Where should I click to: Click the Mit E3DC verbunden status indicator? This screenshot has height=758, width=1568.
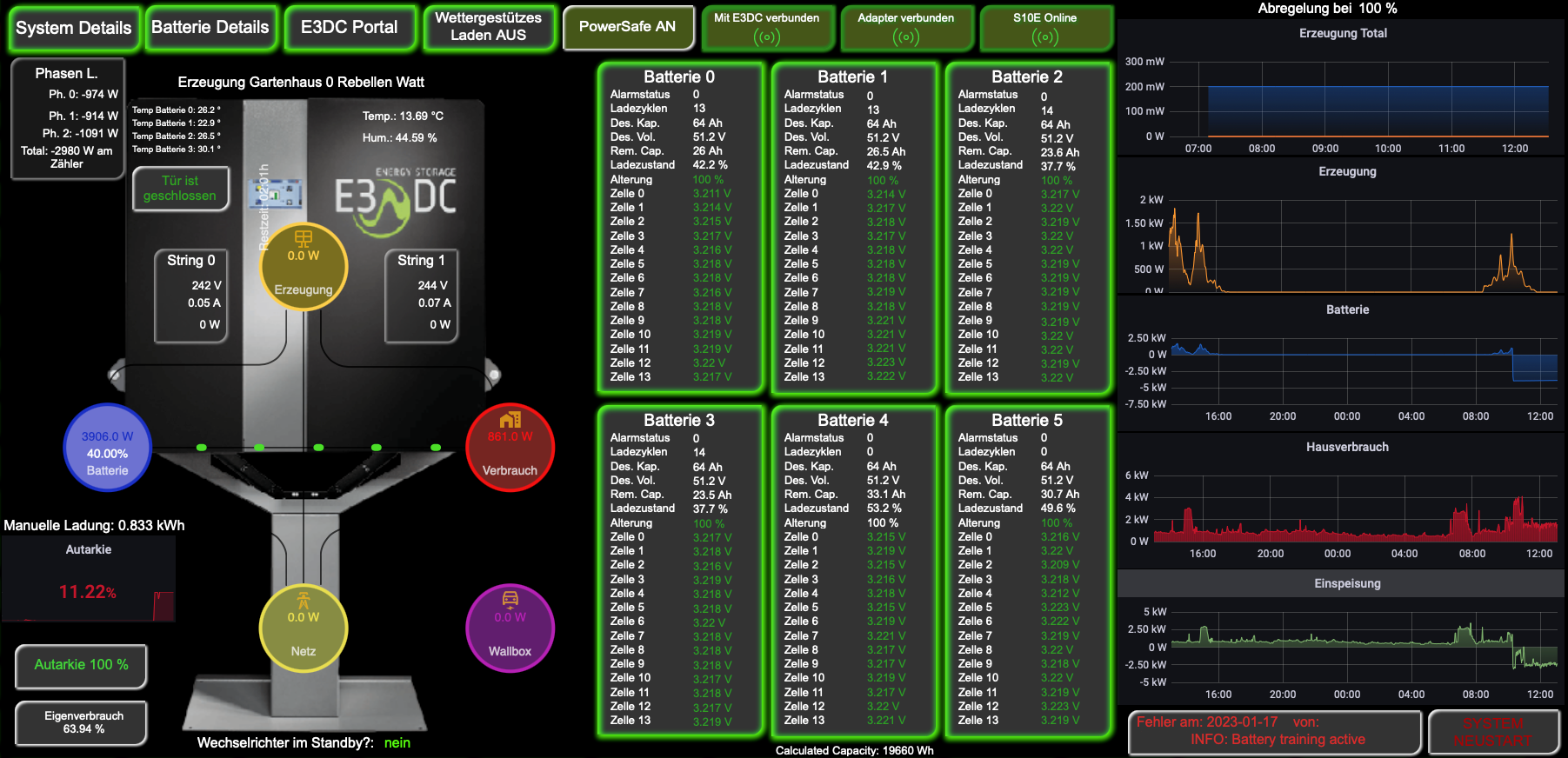tap(767, 28)
